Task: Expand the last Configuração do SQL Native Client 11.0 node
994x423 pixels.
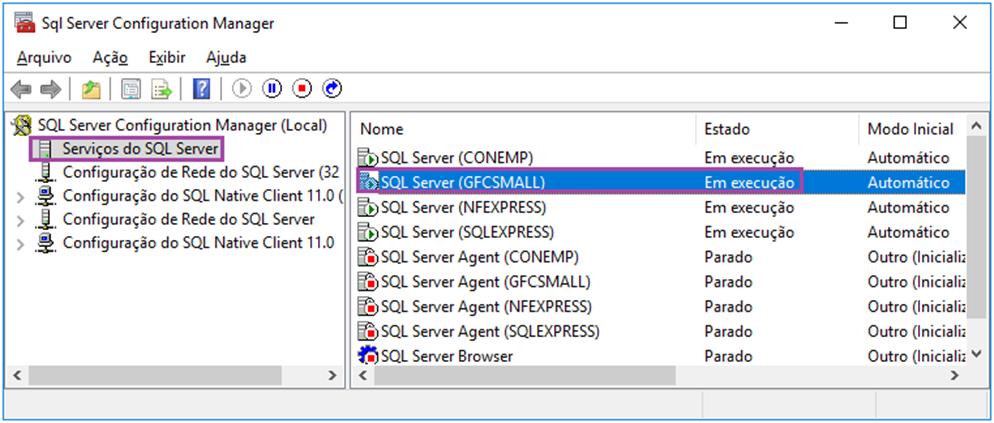Action: 21,244
